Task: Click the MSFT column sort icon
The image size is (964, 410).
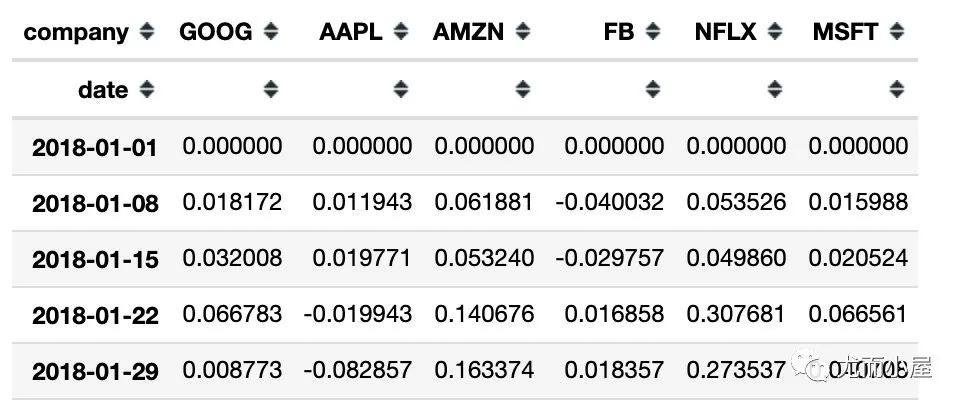Action: 895,32
